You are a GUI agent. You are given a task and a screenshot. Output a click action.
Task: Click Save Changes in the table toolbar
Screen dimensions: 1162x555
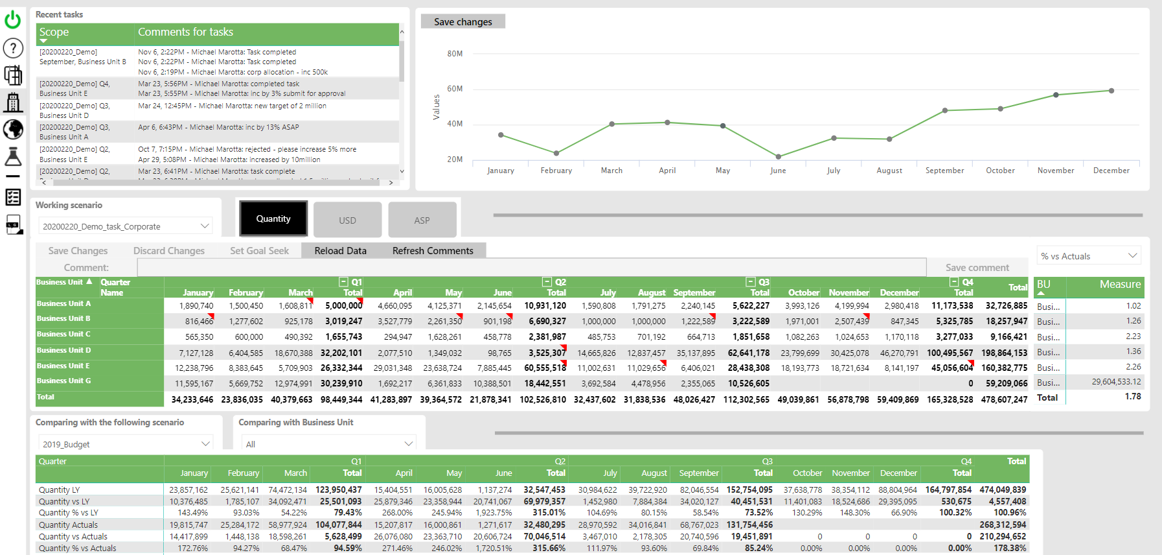click(78, 250)
